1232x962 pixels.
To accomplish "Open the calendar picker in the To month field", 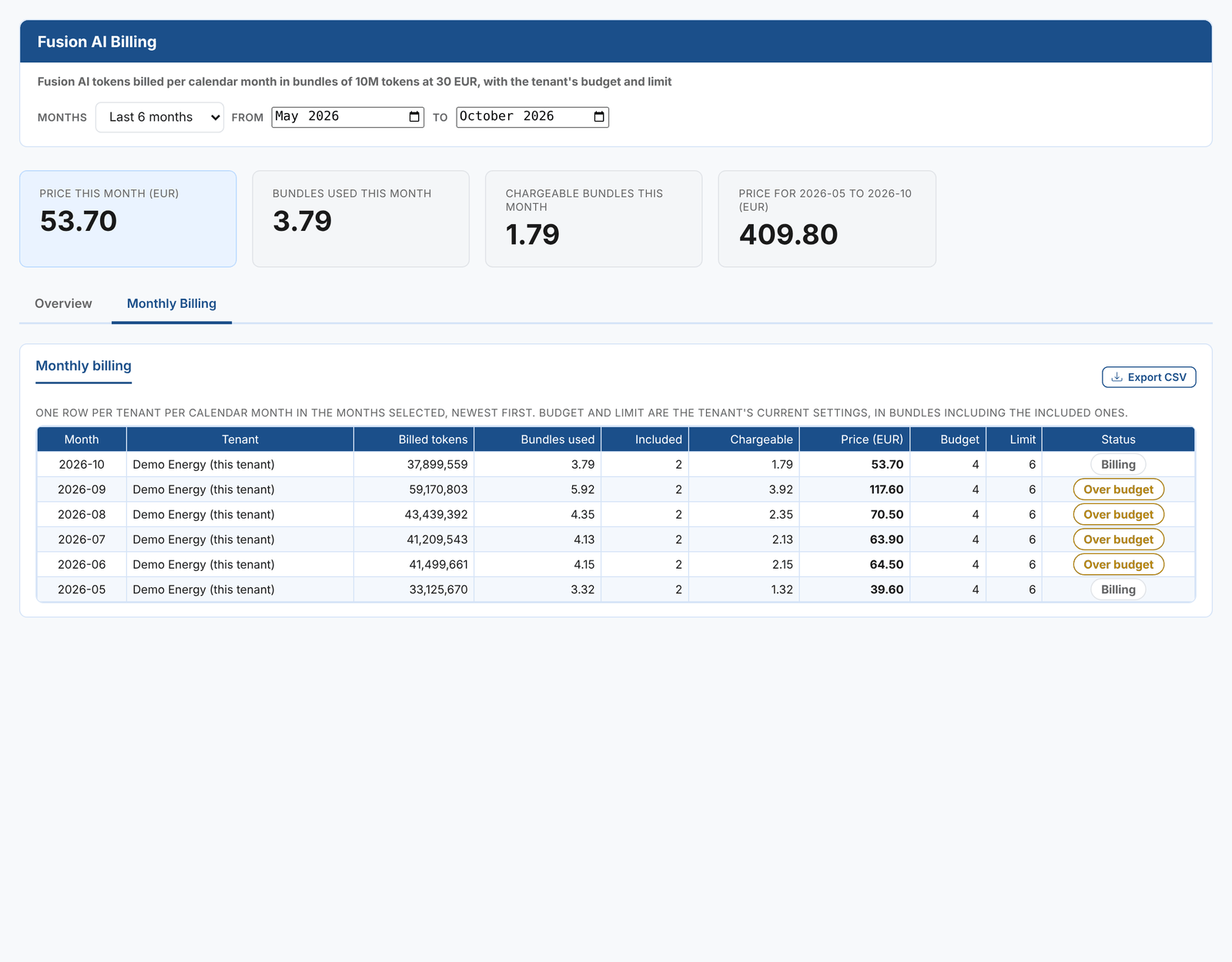I will (599, 117).
